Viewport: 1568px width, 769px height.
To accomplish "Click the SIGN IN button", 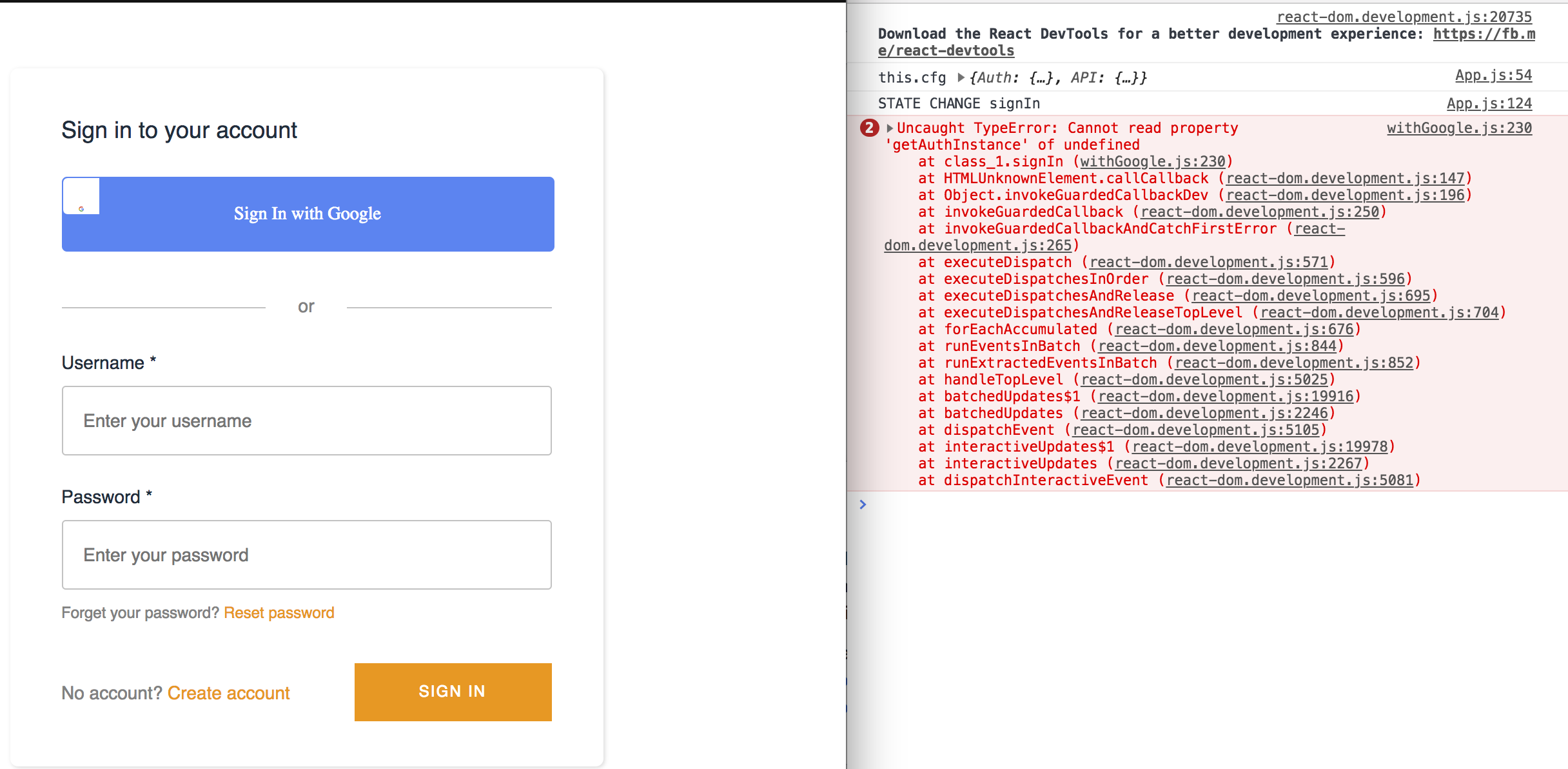I will pyautogui.click(x=452, y=691).
